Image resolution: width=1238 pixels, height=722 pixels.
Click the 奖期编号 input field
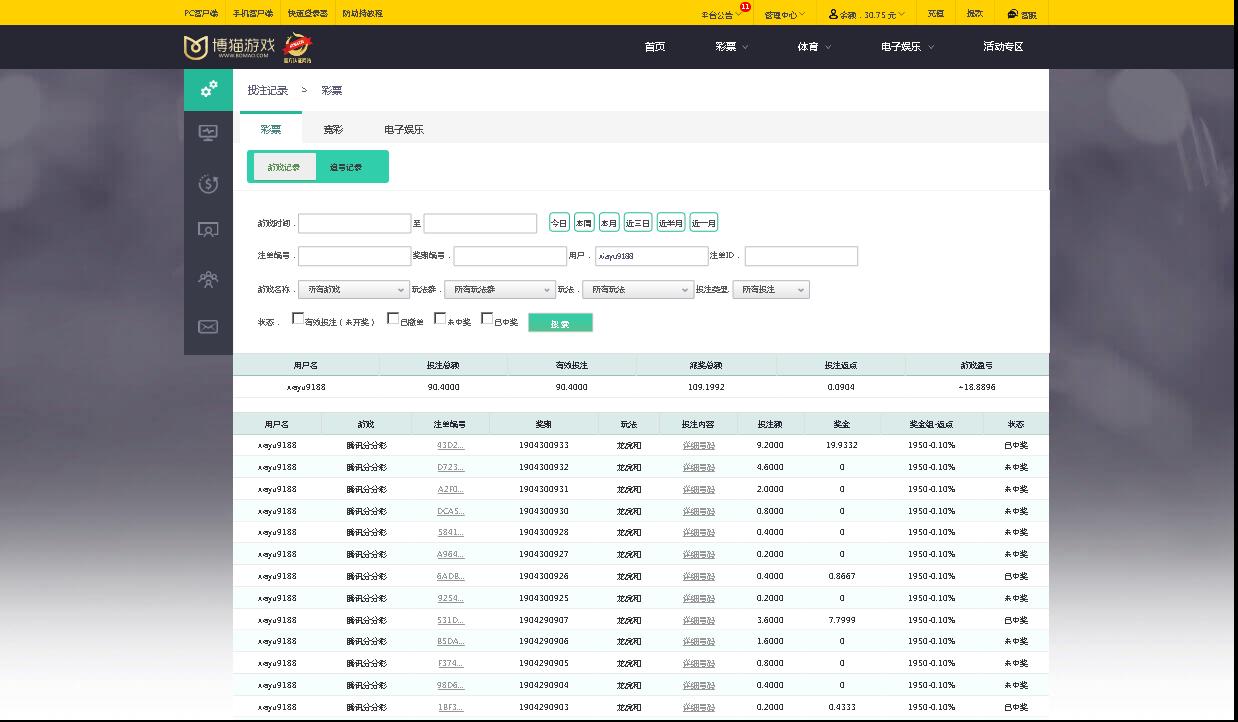tap(510, 256)
